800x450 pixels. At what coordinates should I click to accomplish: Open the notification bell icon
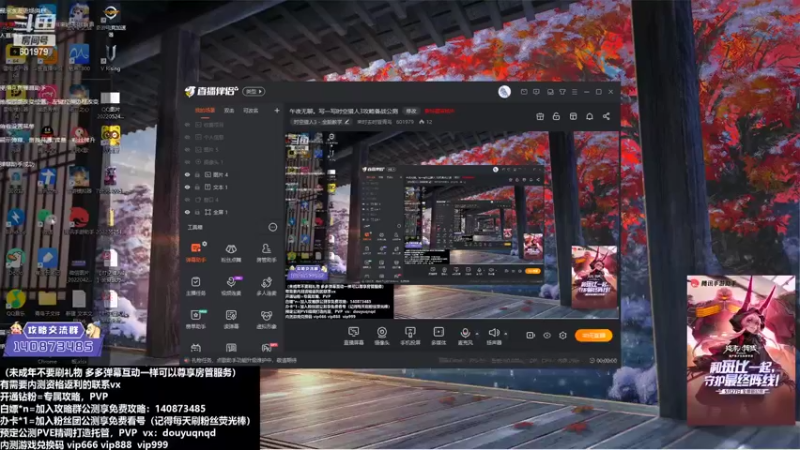[589, 116]
